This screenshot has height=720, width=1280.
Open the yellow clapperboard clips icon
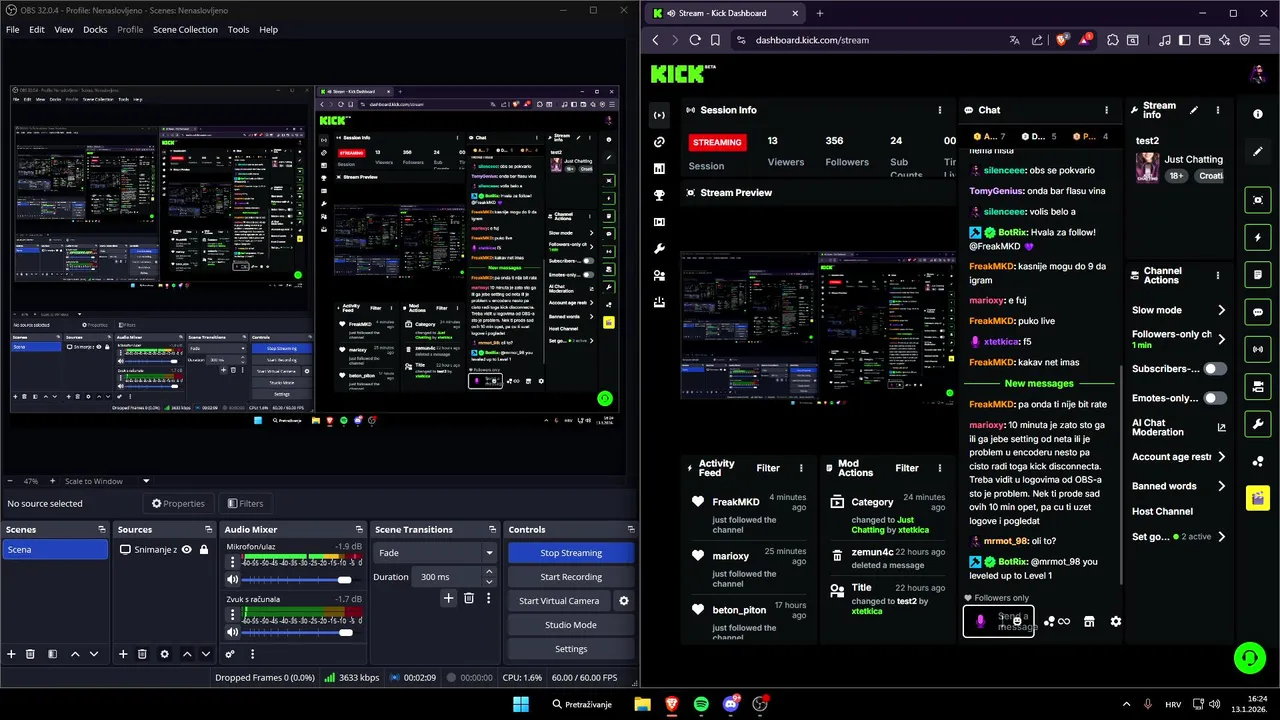(1258, 497)
